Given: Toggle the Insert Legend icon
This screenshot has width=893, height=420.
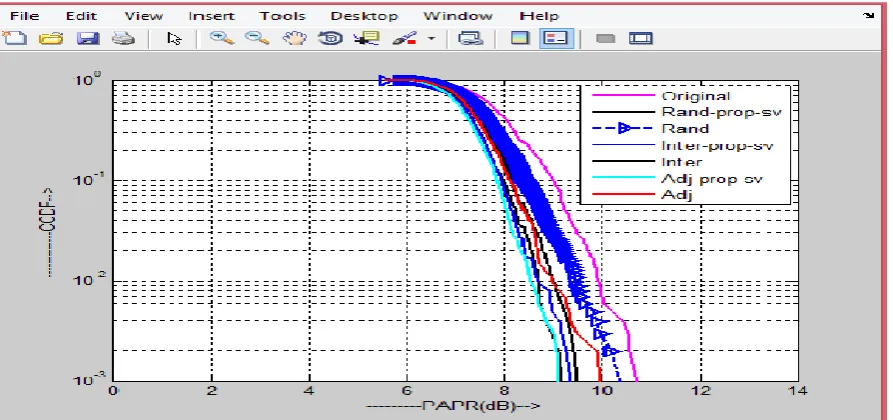Looking at the screenshot, I should click(555, 38).
